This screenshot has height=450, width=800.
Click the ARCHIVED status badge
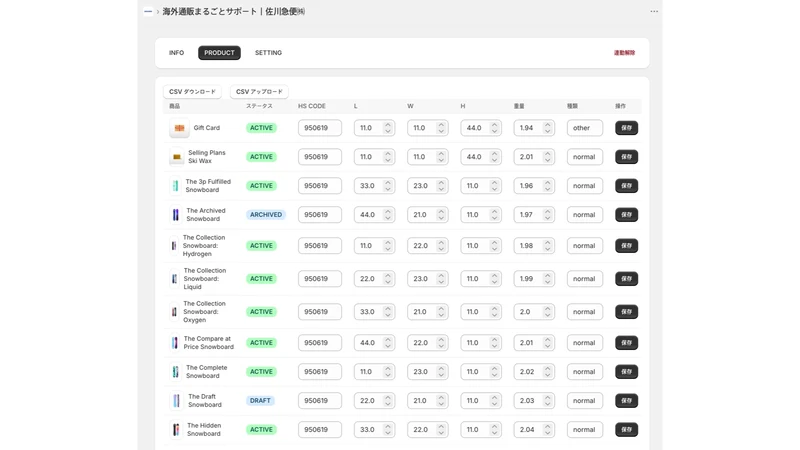click(x=266, y=215)
